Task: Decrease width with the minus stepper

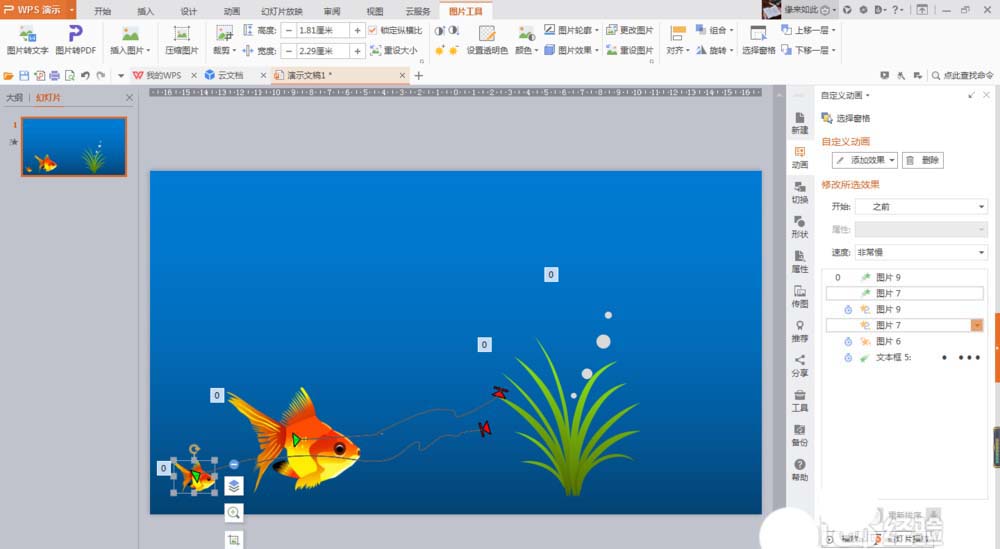Action: pyautogui.click(x=289, y=51)
